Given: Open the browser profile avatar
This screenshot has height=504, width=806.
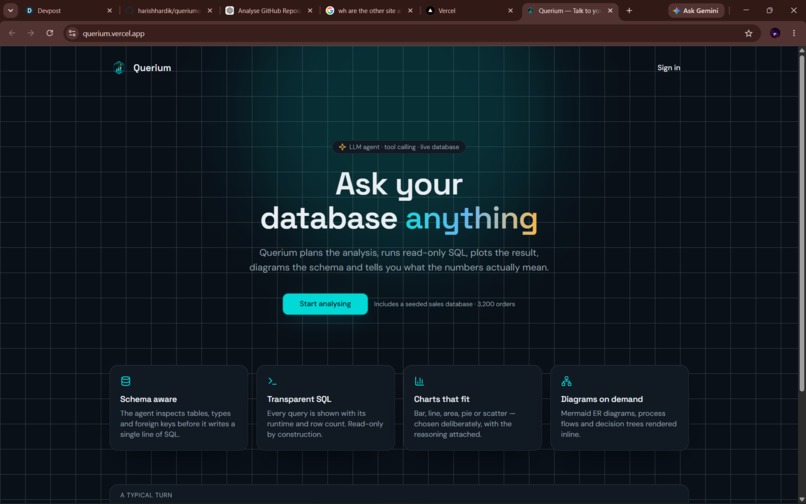Looking at the screenshot, I should pyautogui.click(x=775, y=33).
